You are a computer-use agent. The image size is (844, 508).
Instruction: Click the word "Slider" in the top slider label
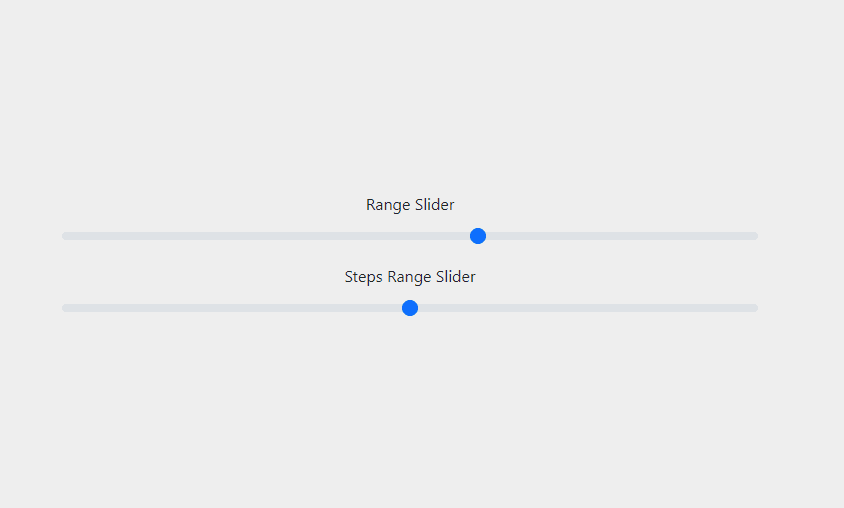coord(435,205)
